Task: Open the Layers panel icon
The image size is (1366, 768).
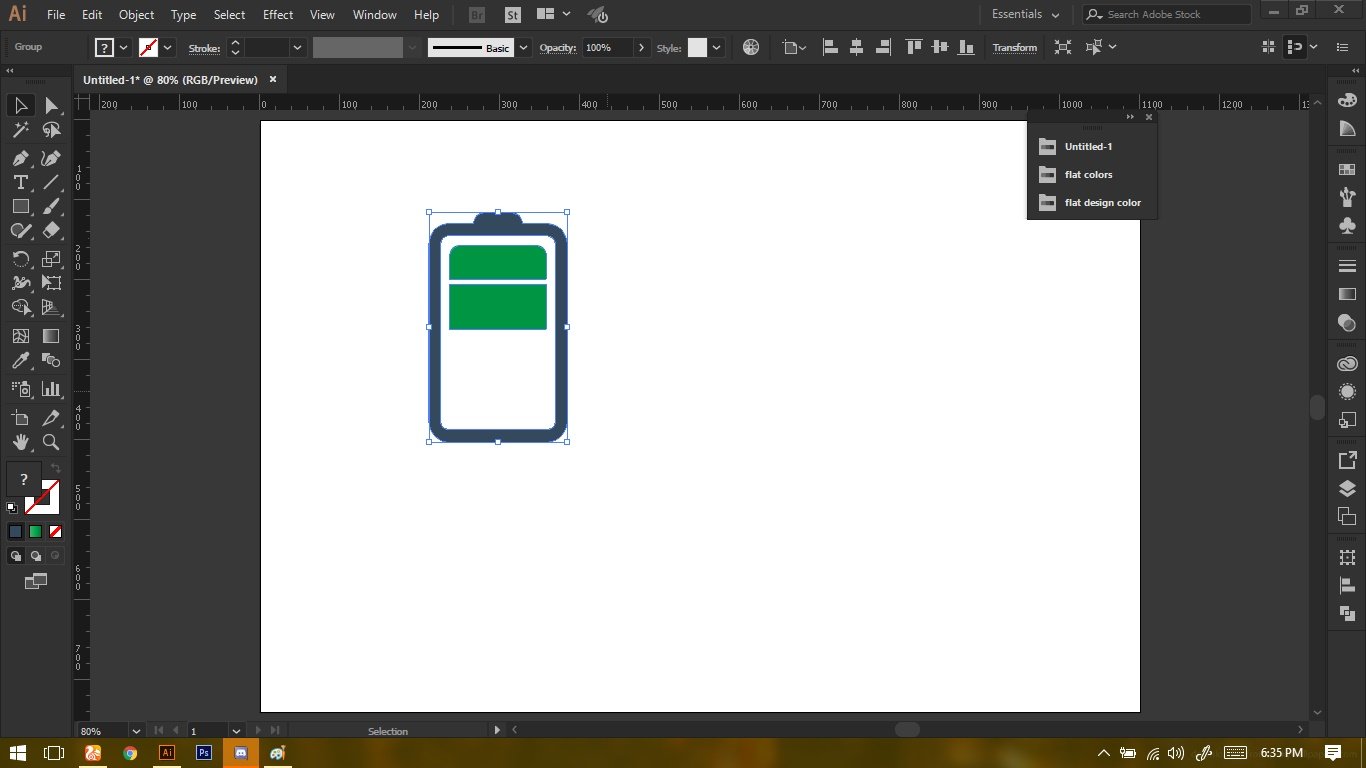Action: pos(1347,489)
